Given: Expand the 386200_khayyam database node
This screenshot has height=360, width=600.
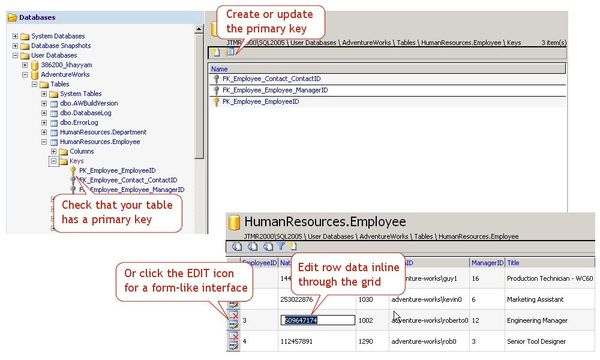Looking at the screenshot, I should (x=25, y=65).
